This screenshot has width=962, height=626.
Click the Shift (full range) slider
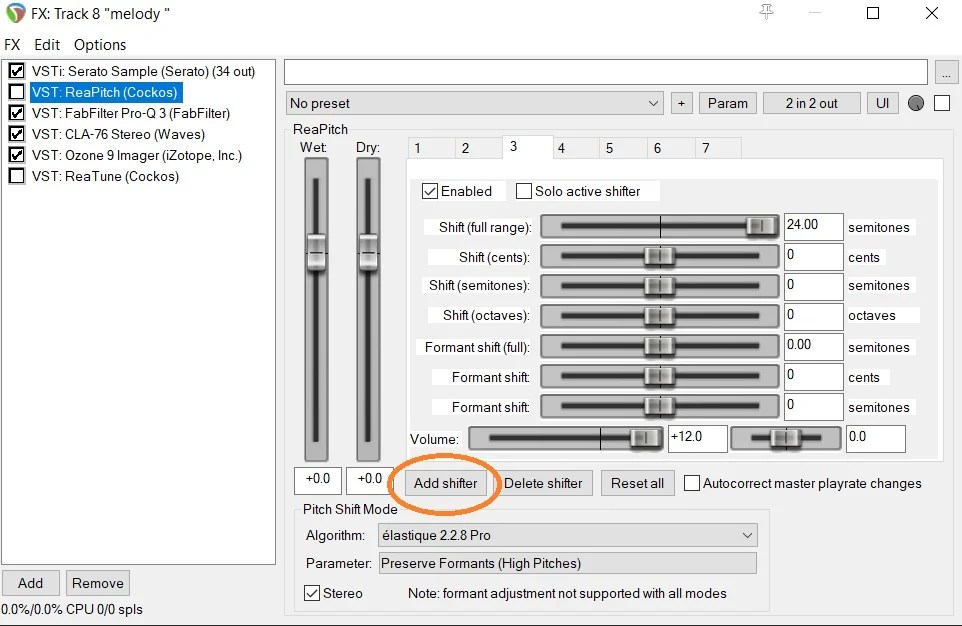pos(658,226)
